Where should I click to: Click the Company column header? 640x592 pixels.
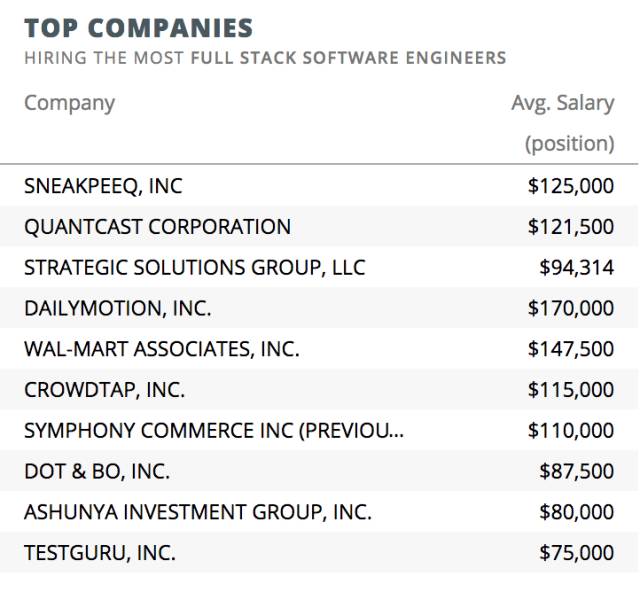click(x=69, y=103)
